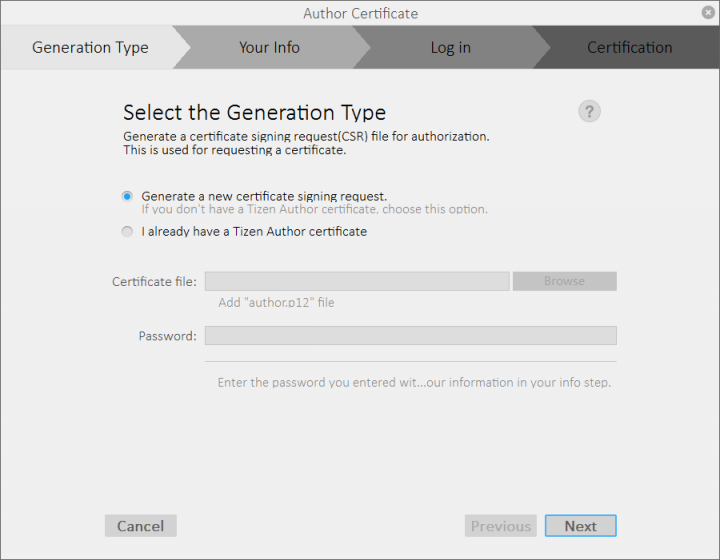Select Generate a new certificate signing request
720x560 pixels.
[x=127, y=196]
